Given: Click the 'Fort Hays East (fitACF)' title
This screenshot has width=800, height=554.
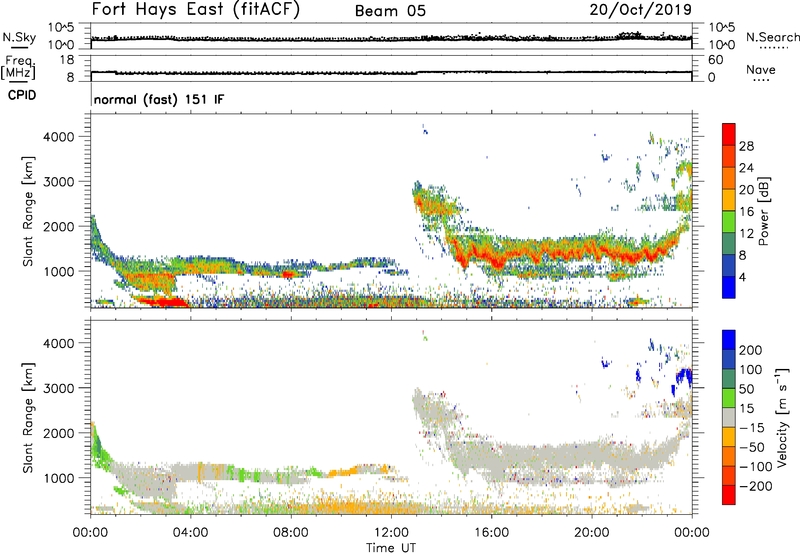Looking at the screenshot, I should click(195, 9).
